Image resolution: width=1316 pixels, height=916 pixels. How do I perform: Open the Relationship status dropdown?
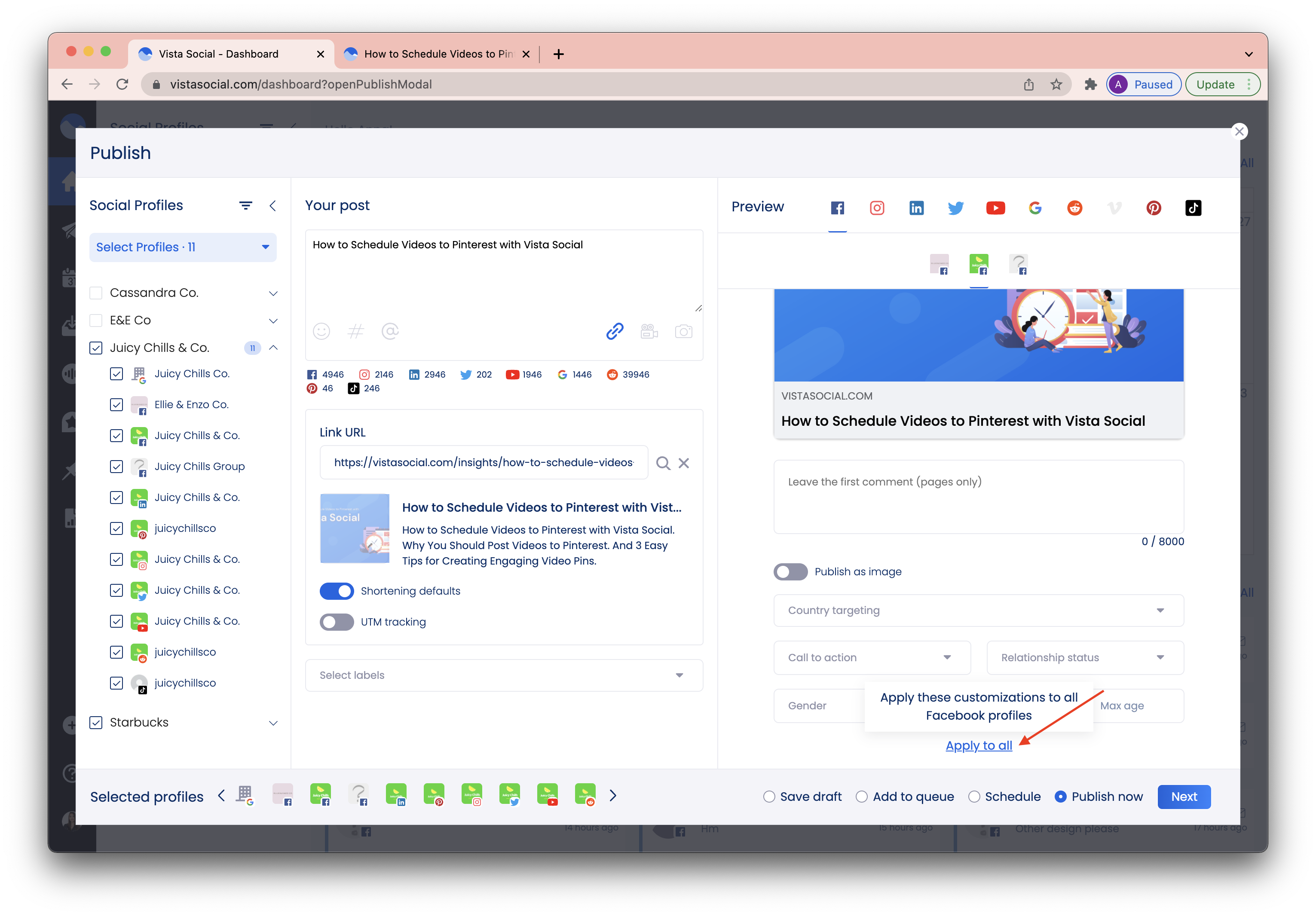pos(1084,658)
